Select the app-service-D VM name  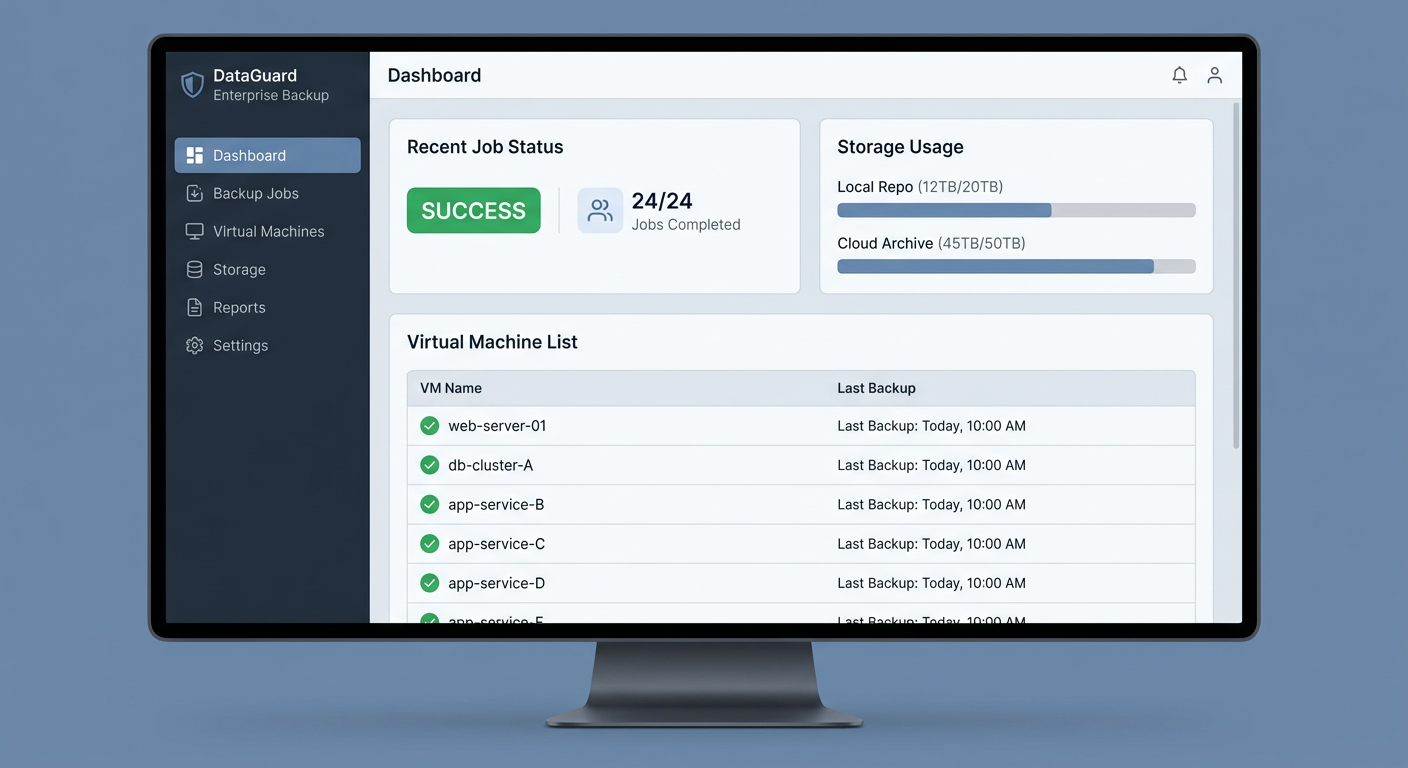(x=497, y=583)
